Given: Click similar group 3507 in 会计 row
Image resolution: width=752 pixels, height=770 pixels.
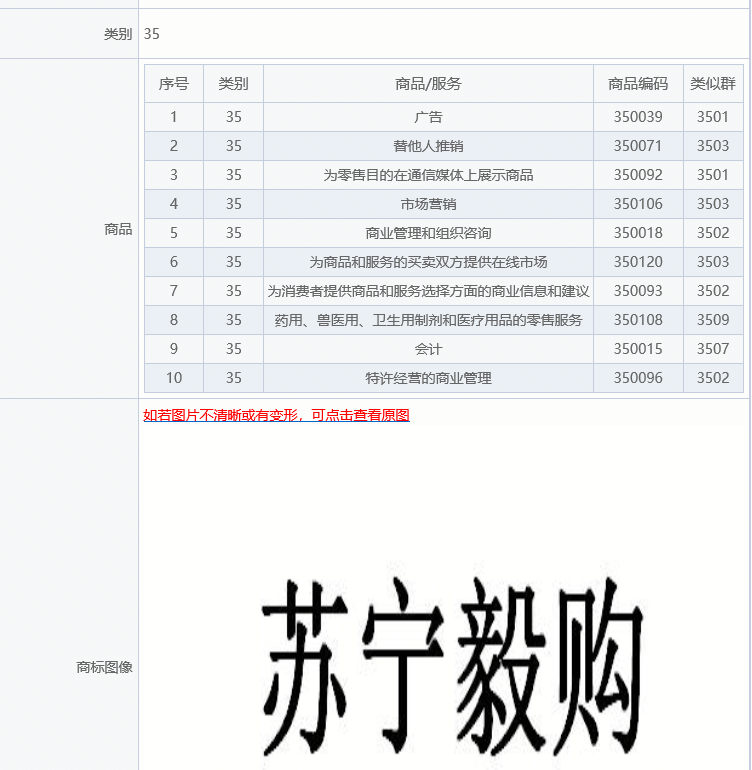Looking at the screenshot, I should [713, 349].
